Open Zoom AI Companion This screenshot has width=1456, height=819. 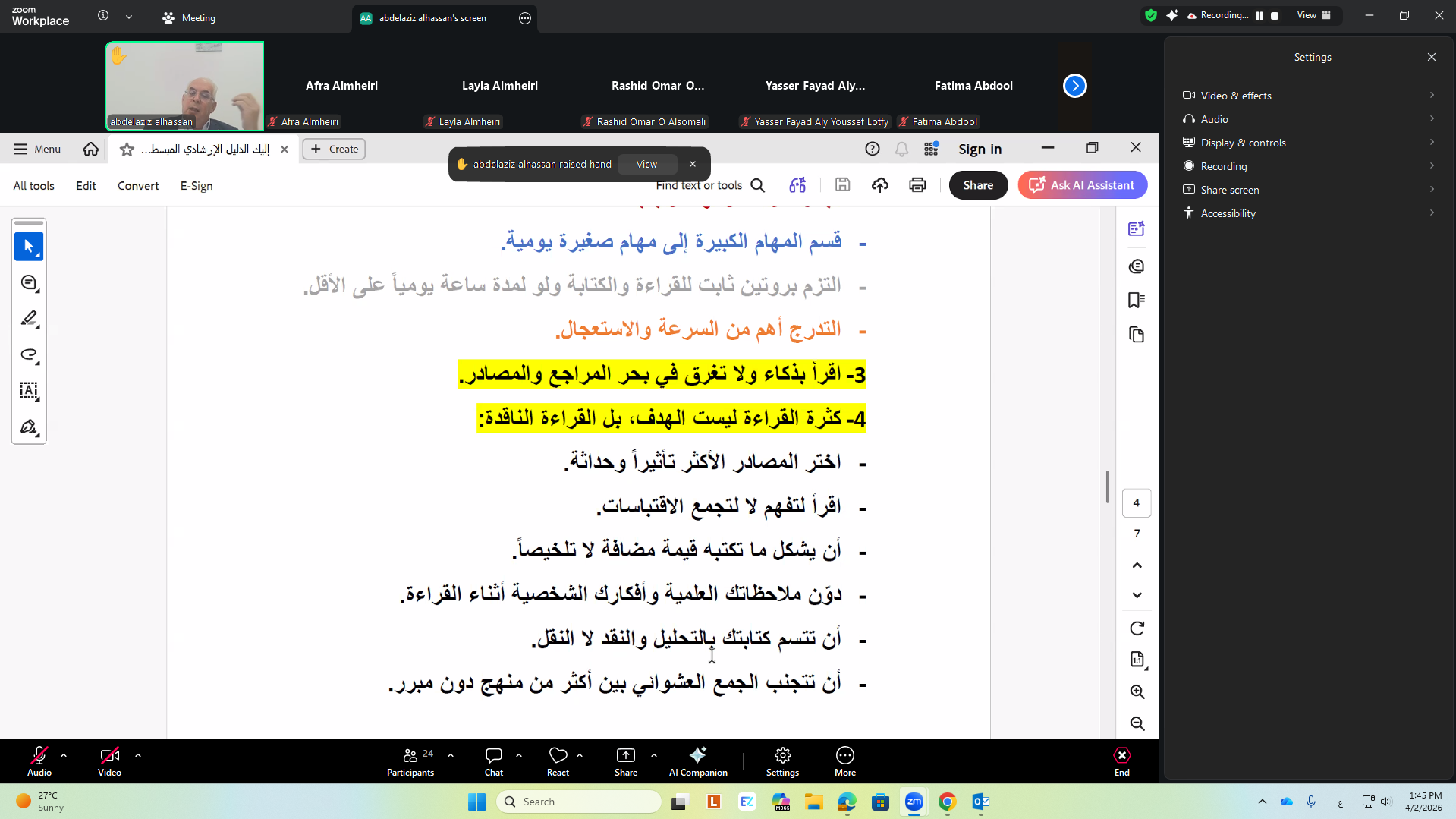pos(697,761)
